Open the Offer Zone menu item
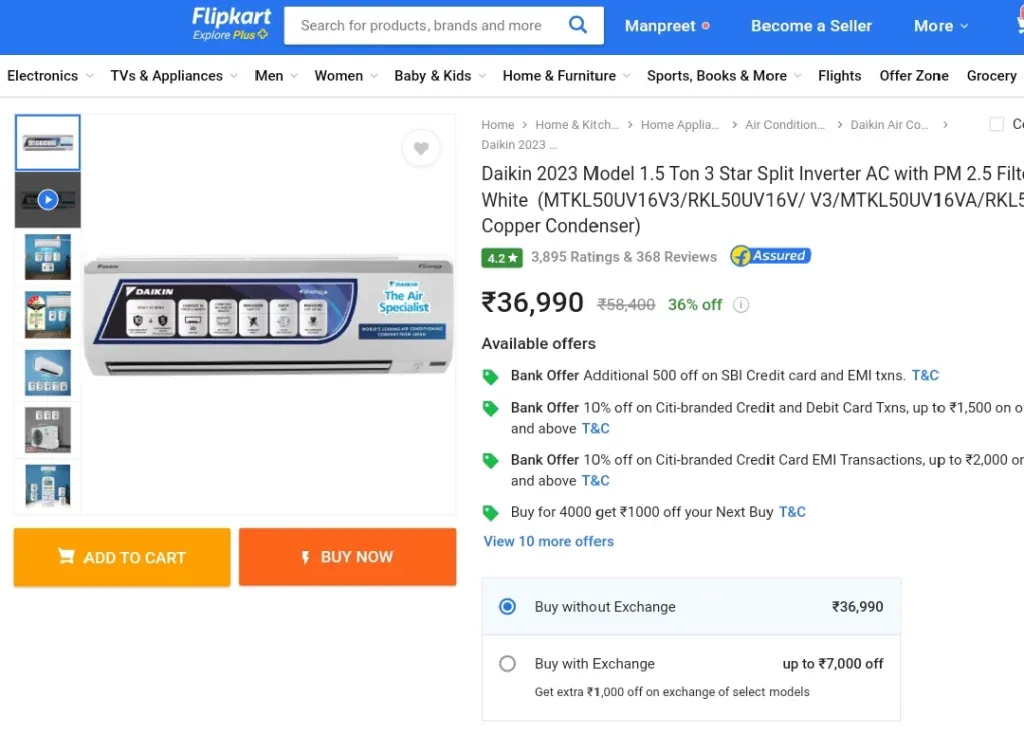This screenshot has width=1024, height=753. [x=914, y=76]
